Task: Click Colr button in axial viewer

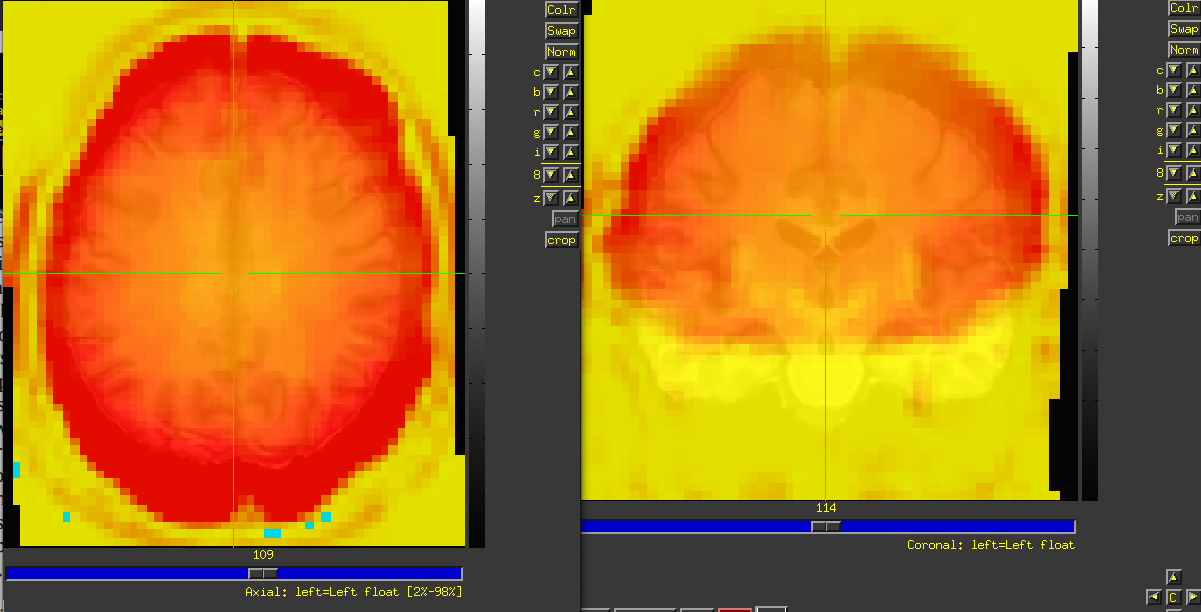Action: click(x=561, y=10)
